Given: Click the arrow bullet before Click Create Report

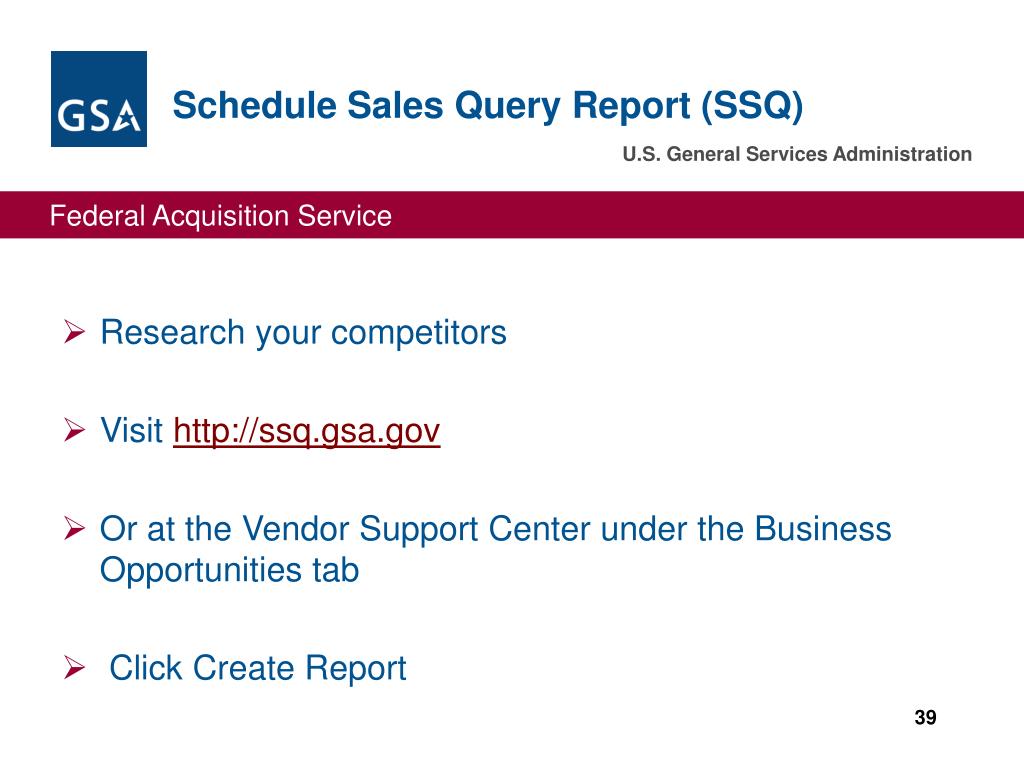Looking at the screenshot, I should pyautogui.click(x=74, y=667).
